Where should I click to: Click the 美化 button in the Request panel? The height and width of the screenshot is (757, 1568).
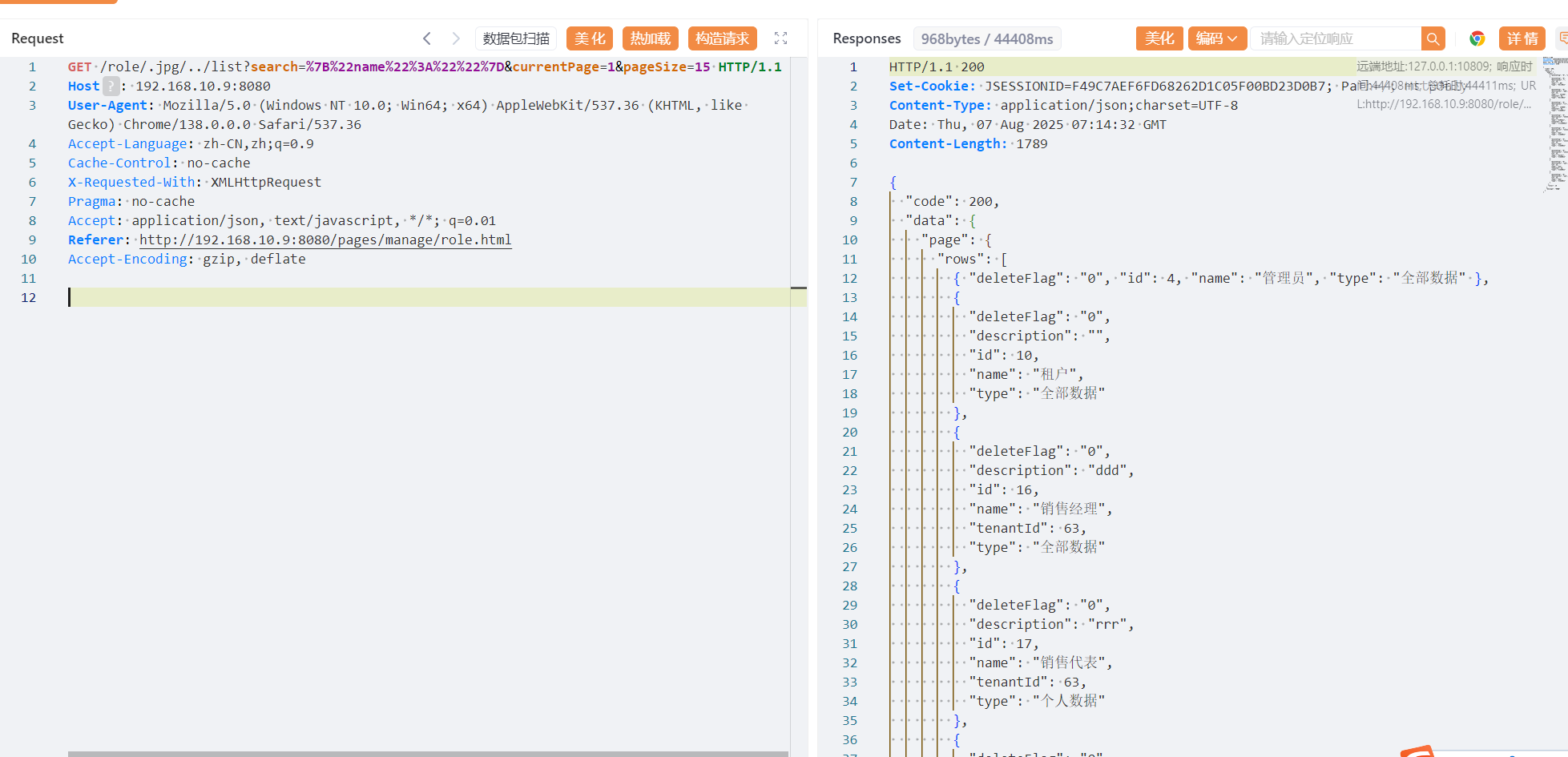(x=590, y=38)
